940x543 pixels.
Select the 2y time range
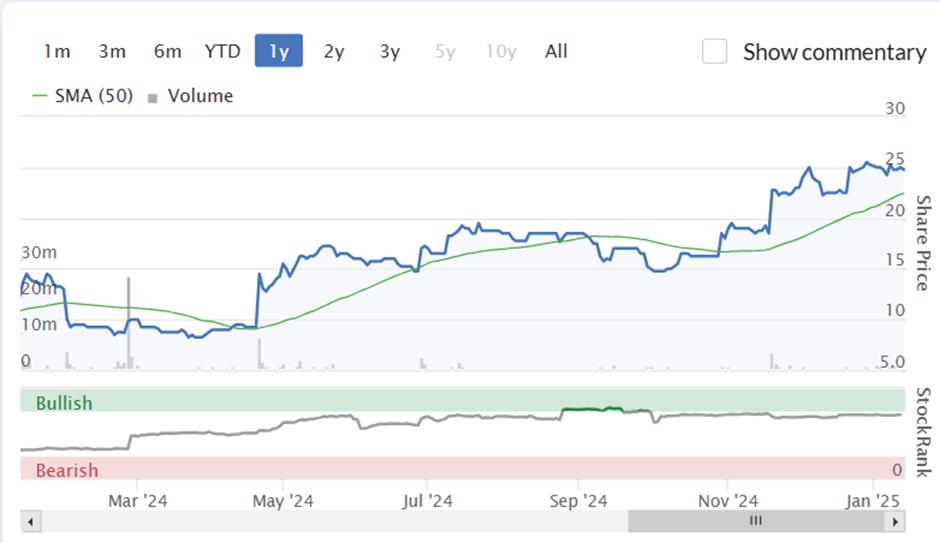334,52
